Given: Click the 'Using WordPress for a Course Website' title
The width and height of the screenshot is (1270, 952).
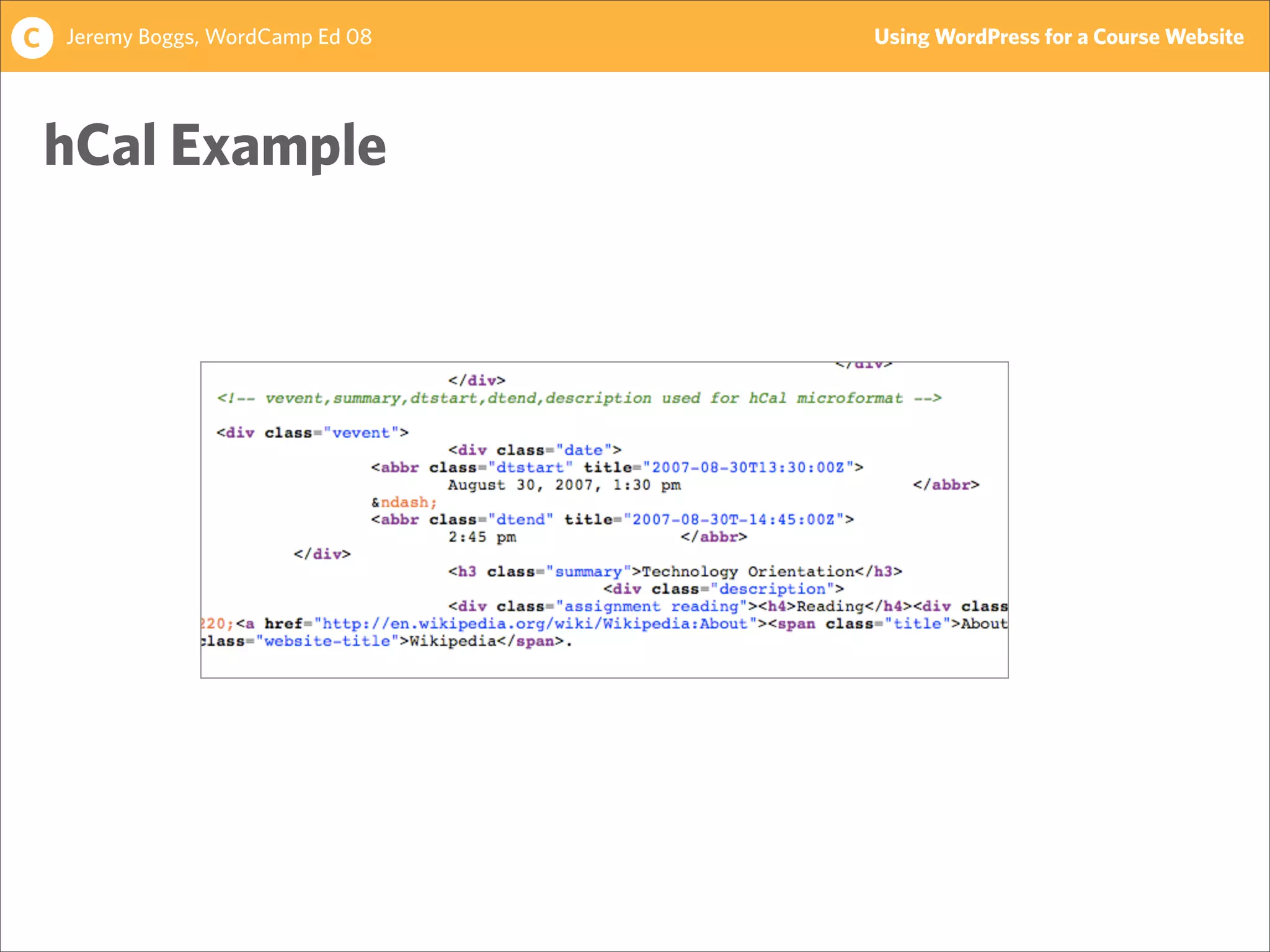Looking at the screenshot, I should click(1059, 37).
